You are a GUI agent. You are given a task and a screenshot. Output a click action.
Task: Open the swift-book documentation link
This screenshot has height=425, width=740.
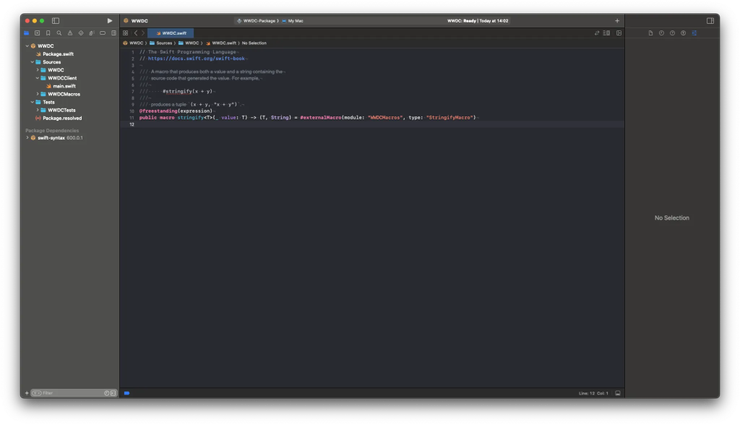pos(196,58)
